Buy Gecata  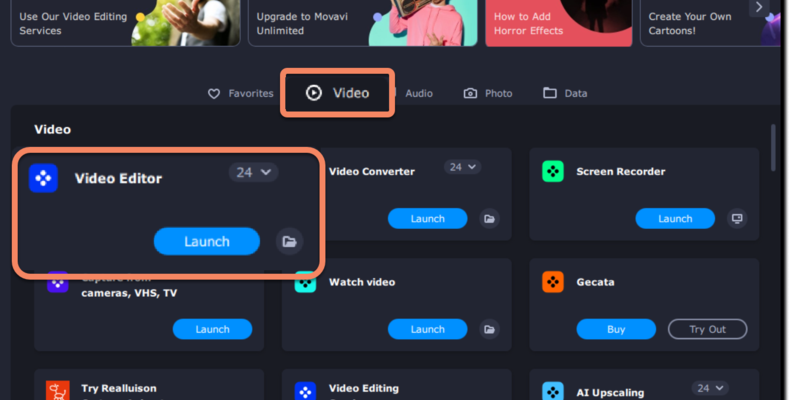(x=616, y=329)
